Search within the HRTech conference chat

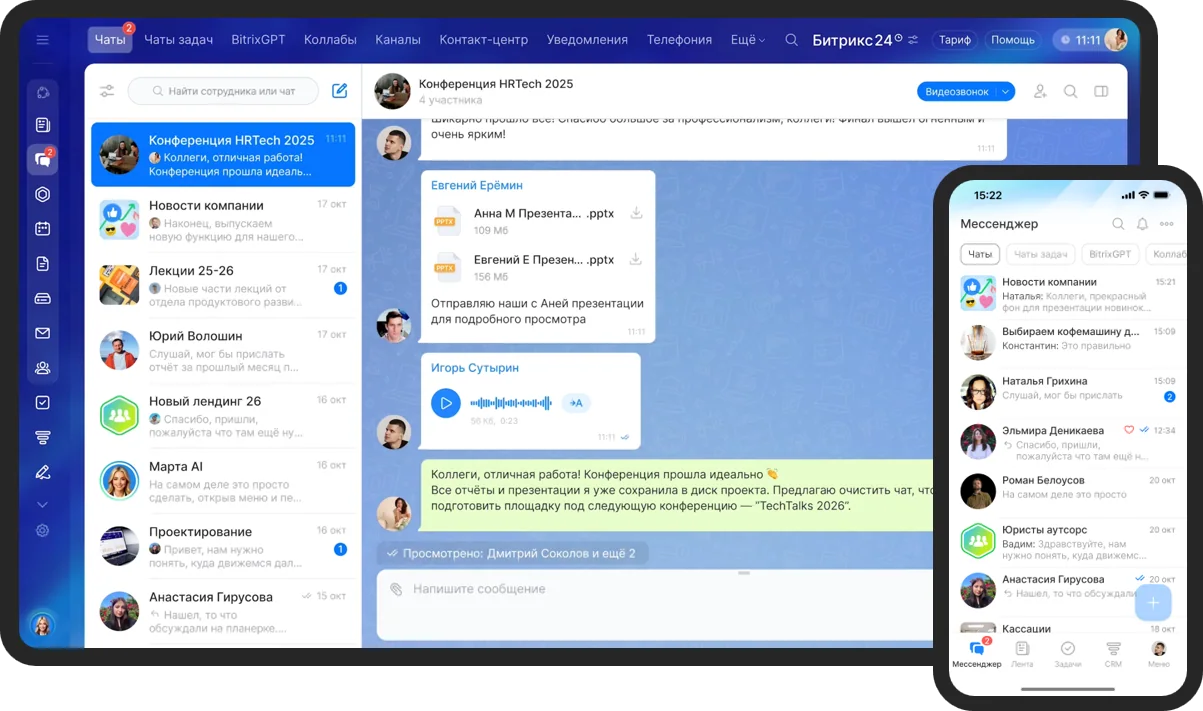[1070, 91]
